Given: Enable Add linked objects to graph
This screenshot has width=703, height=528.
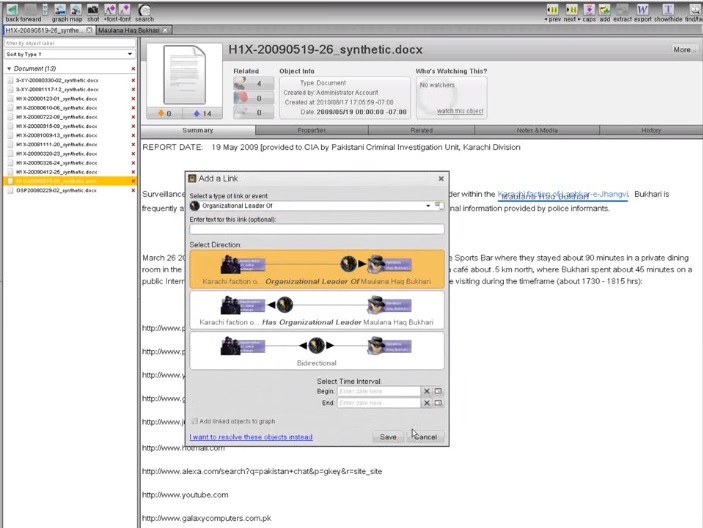Looking at the screenshot, I should pyautogui.click(x=194, y=421).
